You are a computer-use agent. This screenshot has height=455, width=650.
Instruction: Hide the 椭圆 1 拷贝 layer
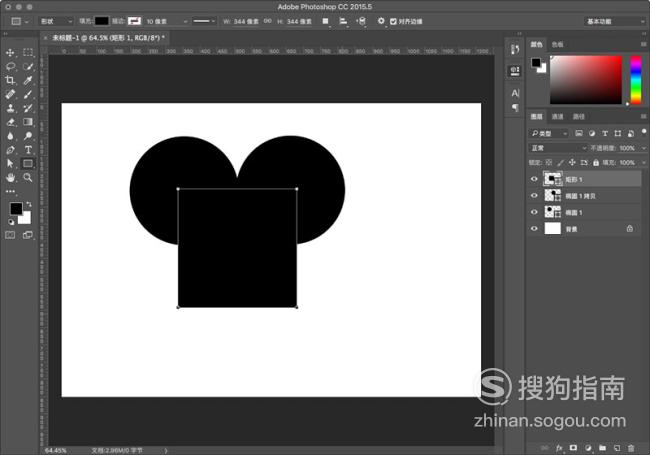point(534,196)
